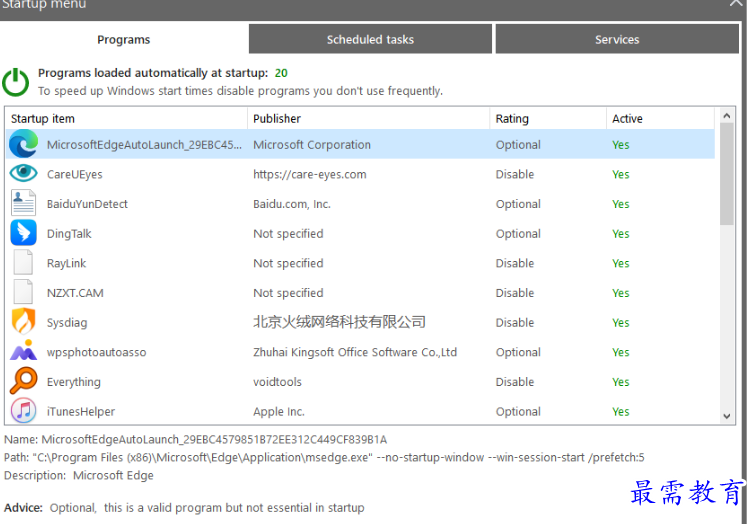The height and width of the screenshot is (524, 752).
Task: Open the Services tab
Action: click(617, 39)
